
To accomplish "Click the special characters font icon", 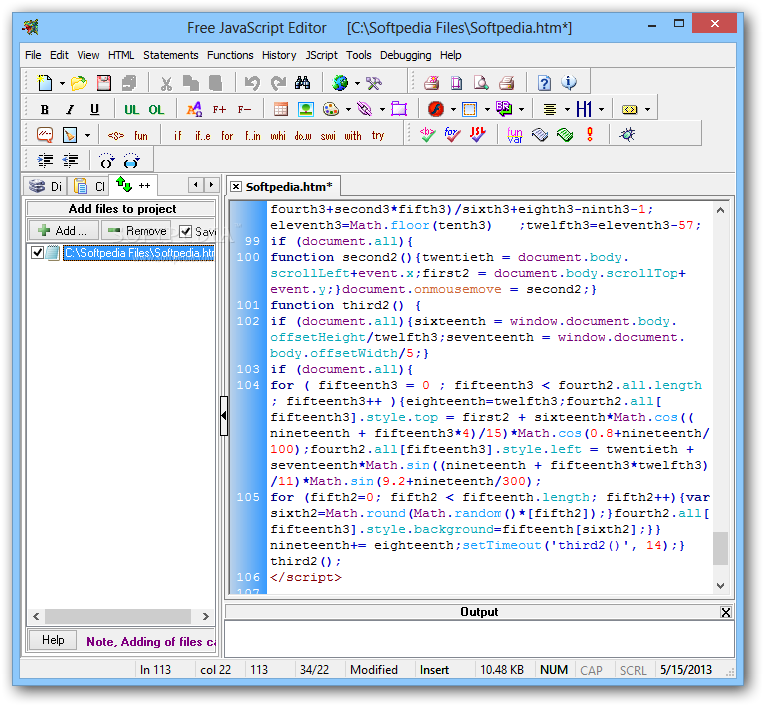I will tap(194, 109).
